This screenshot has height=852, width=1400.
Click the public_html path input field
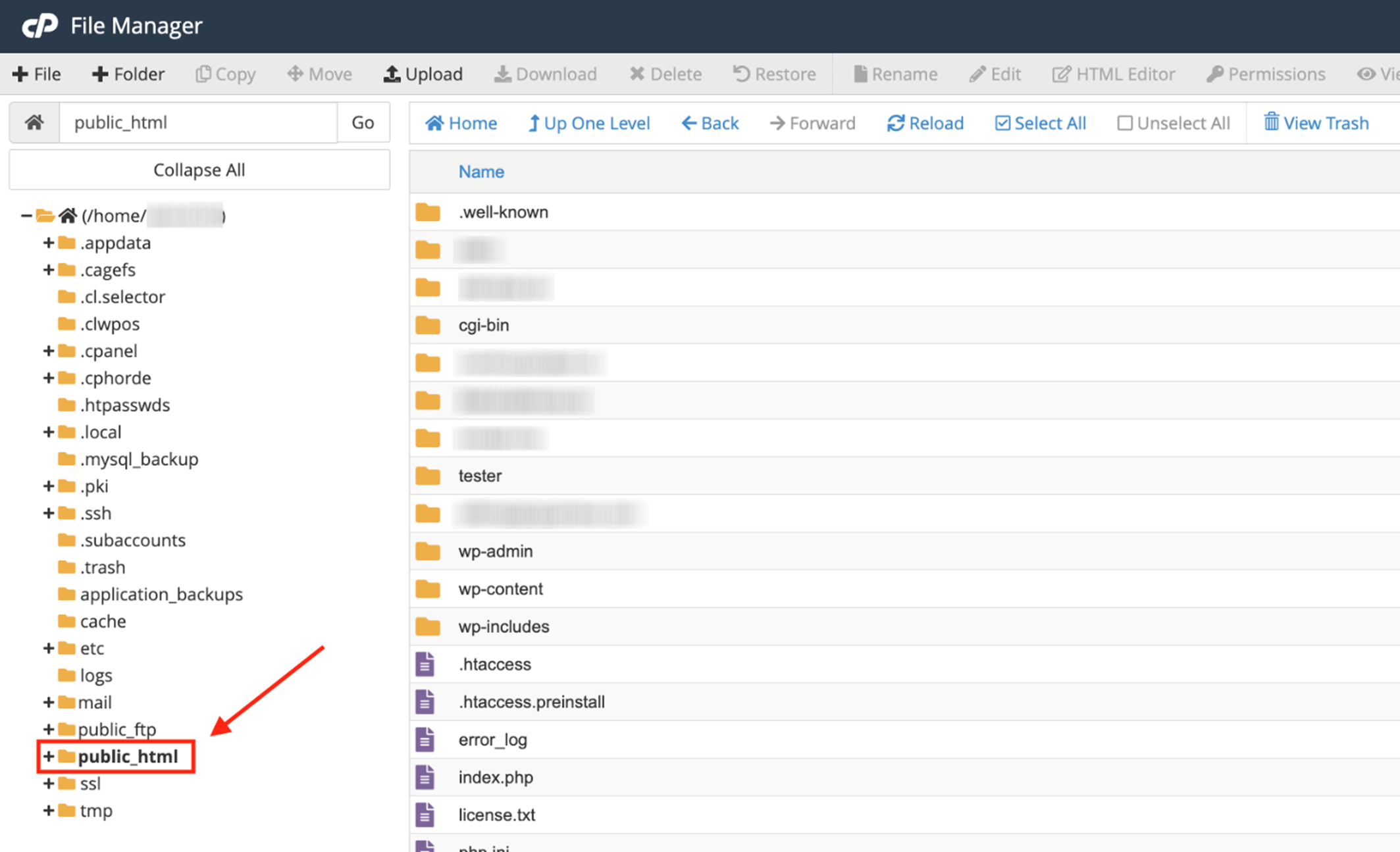coord(197,122)
